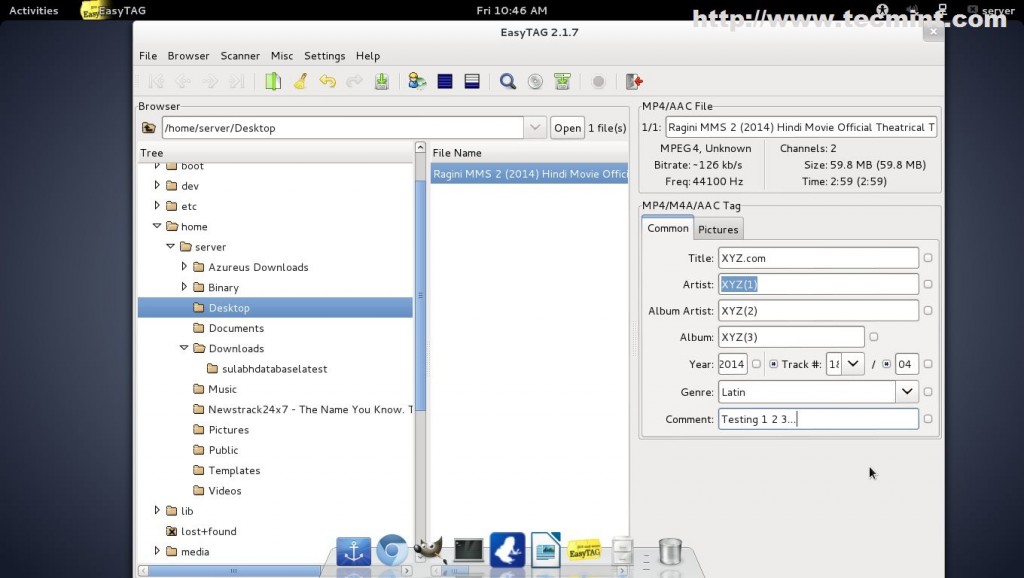Switch to the Pictures tab
This screenshot has width=1024, height=578.
718,229
